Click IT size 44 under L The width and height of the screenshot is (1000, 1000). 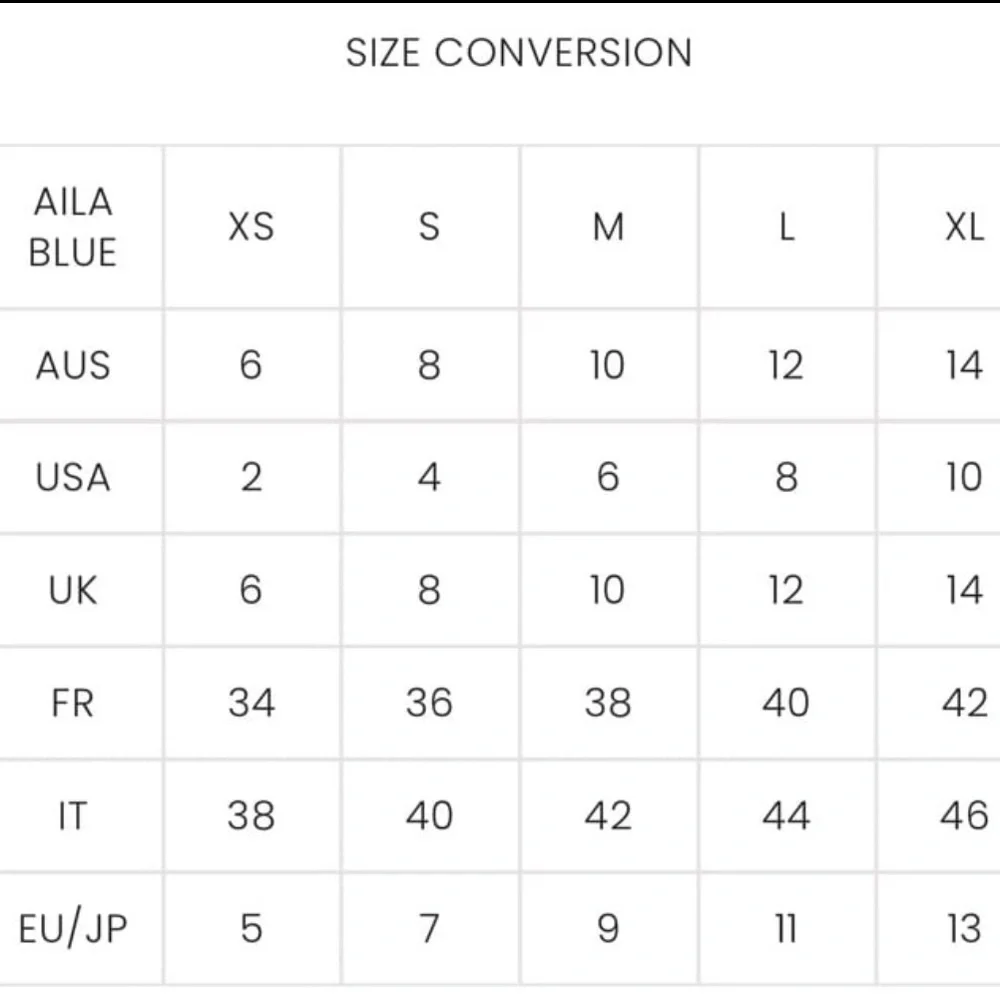tap(786, 817)
